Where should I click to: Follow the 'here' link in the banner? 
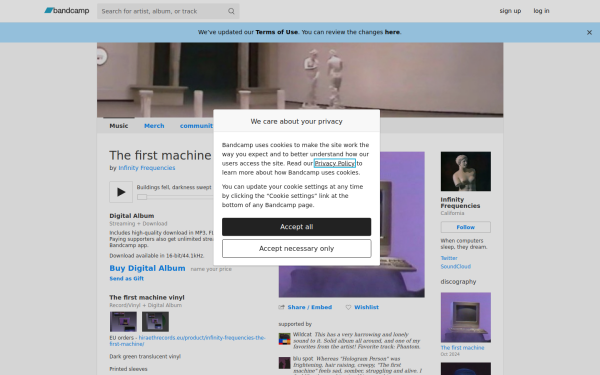392,32
